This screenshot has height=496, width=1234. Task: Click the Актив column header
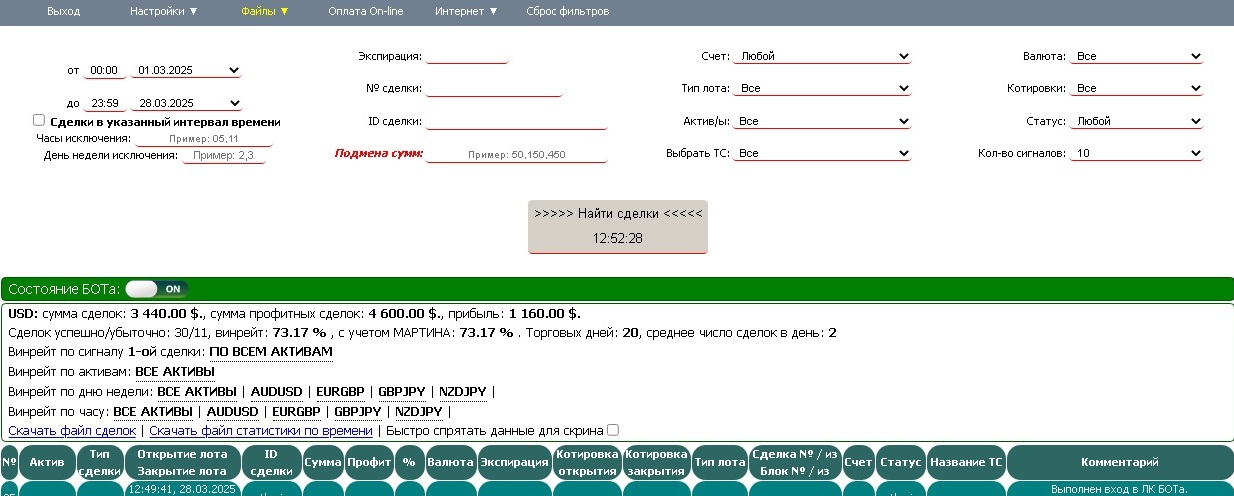[x=47, y=462]
